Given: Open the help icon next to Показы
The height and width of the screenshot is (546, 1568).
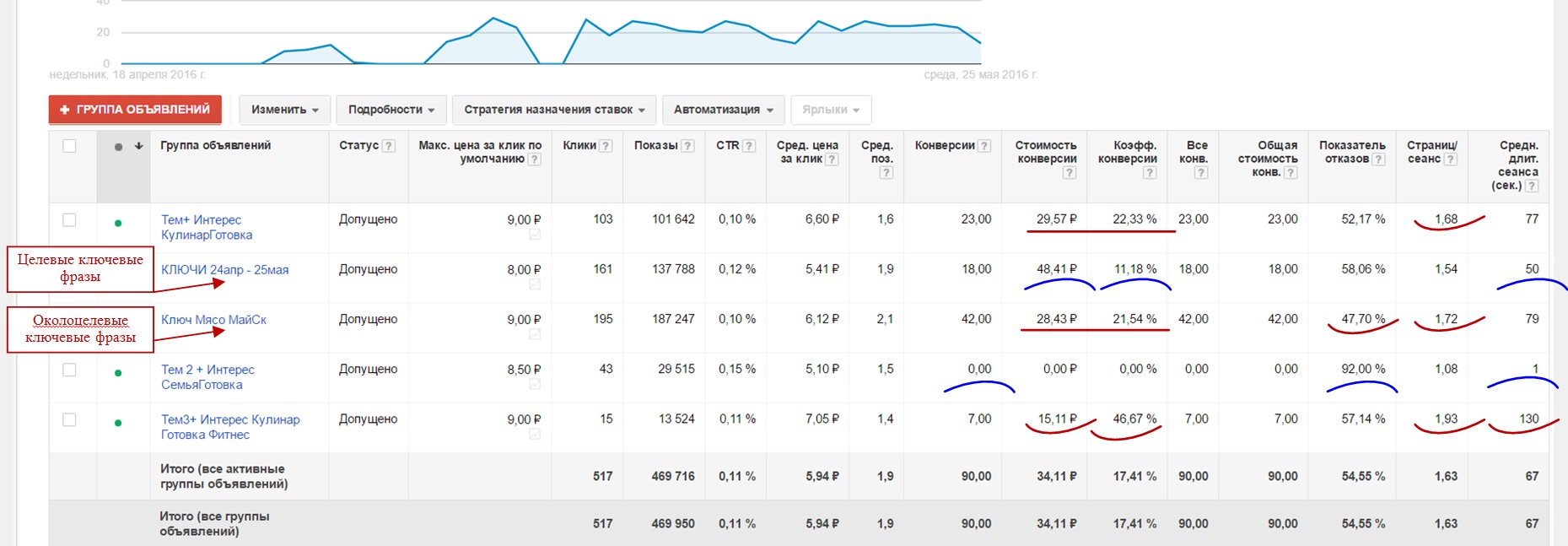Looking at the screenshot, I should click(687, 146).
